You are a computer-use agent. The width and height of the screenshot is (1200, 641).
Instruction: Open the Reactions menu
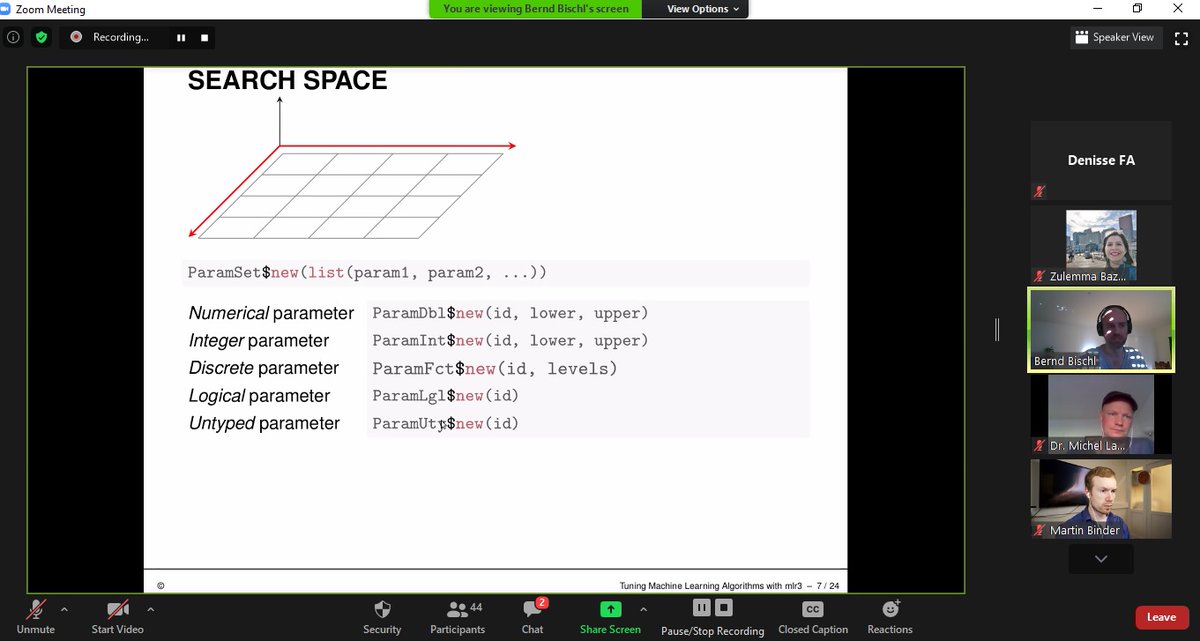tap(890, 615)
